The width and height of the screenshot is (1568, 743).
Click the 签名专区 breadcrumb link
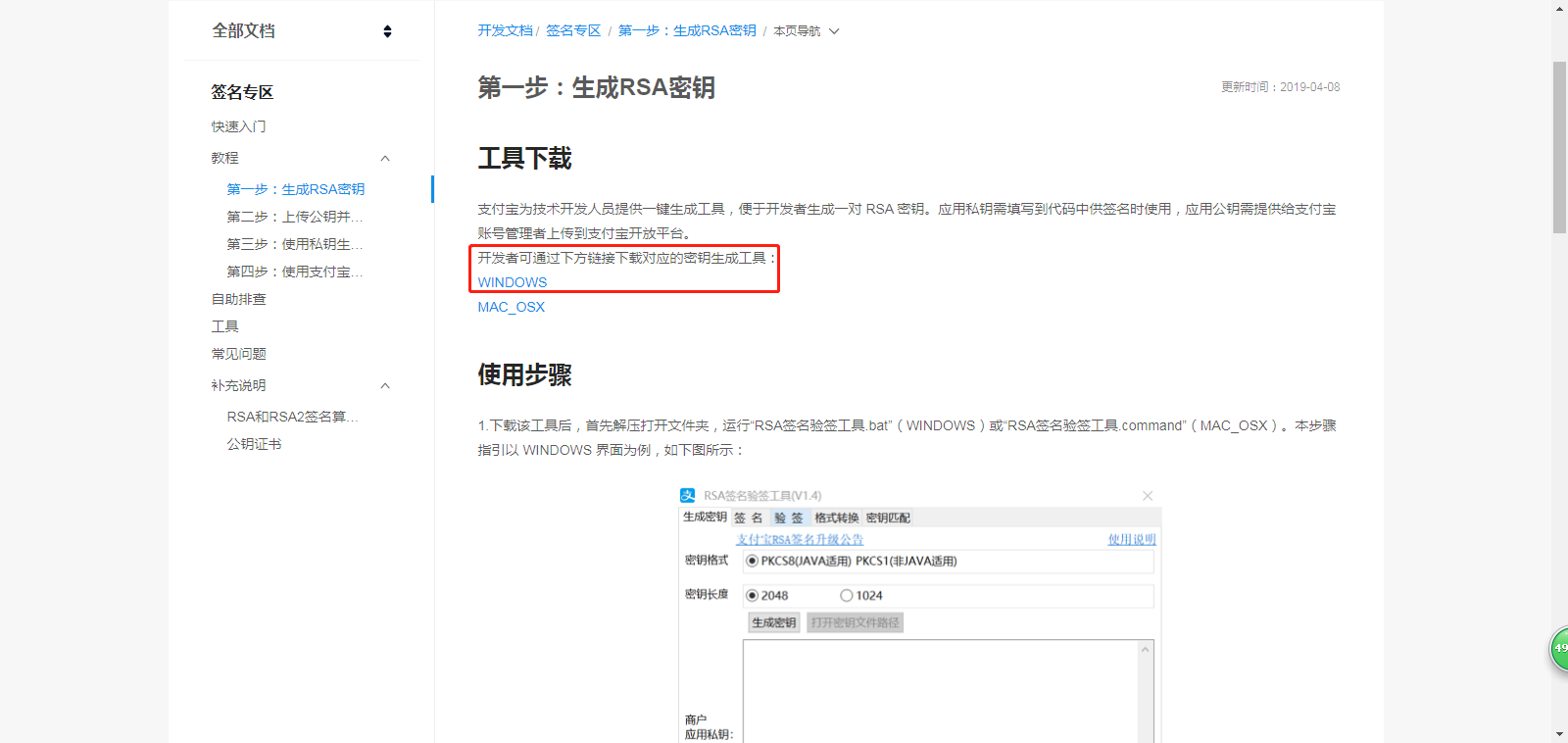pyautogui.click(x=573, y=30)
